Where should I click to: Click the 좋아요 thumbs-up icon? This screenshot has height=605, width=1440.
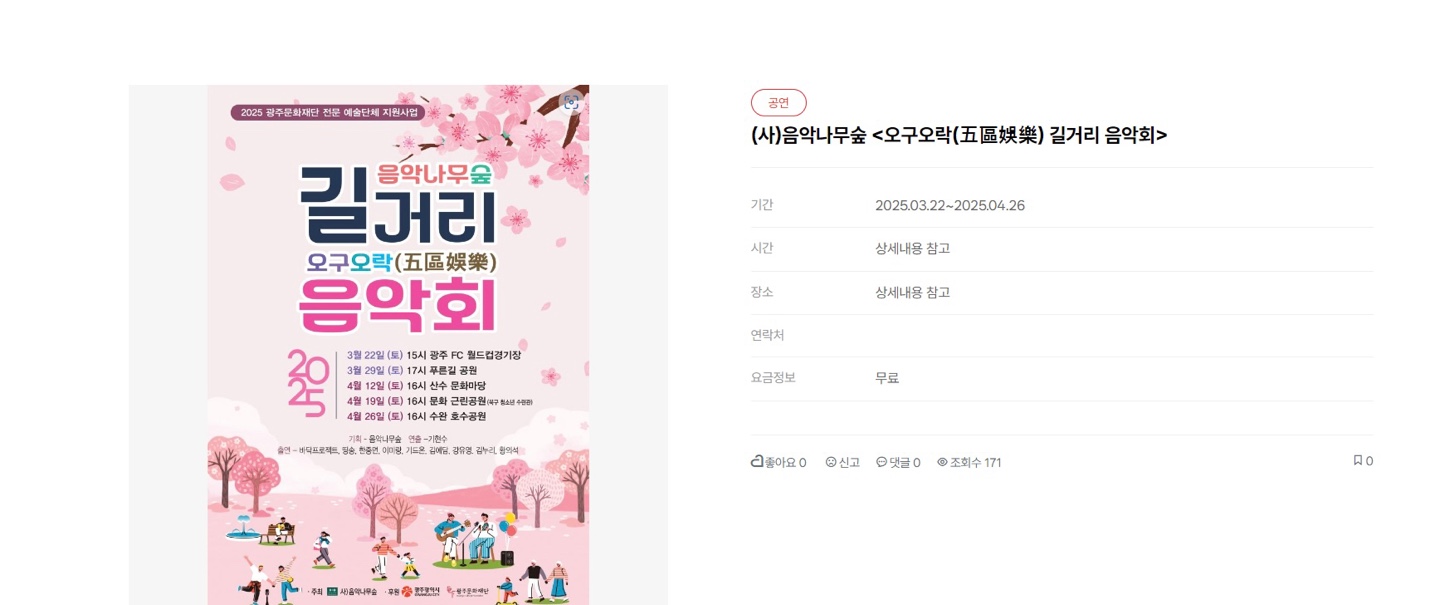coord(757,462)
